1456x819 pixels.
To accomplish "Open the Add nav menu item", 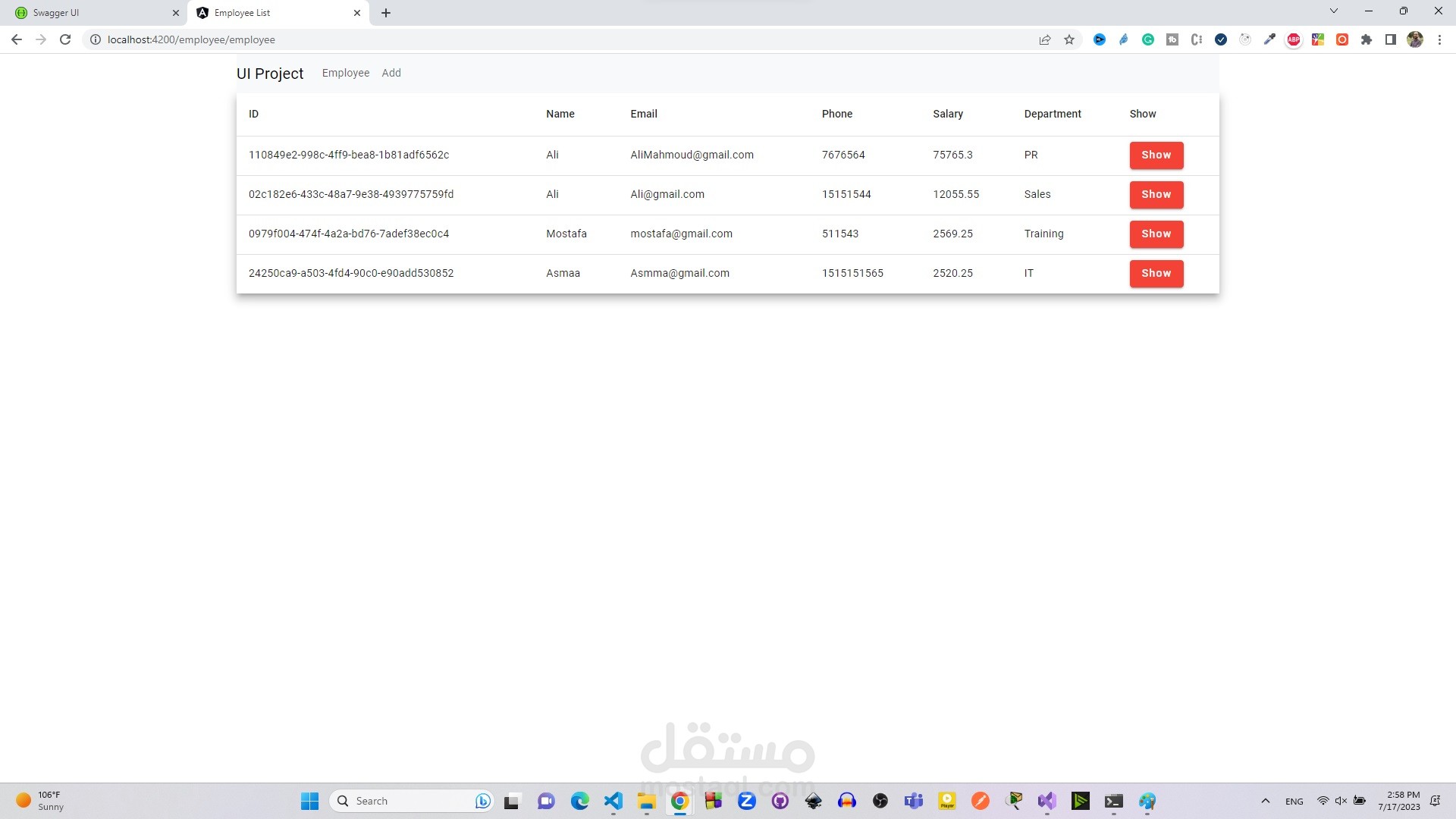I will [391, 73].
